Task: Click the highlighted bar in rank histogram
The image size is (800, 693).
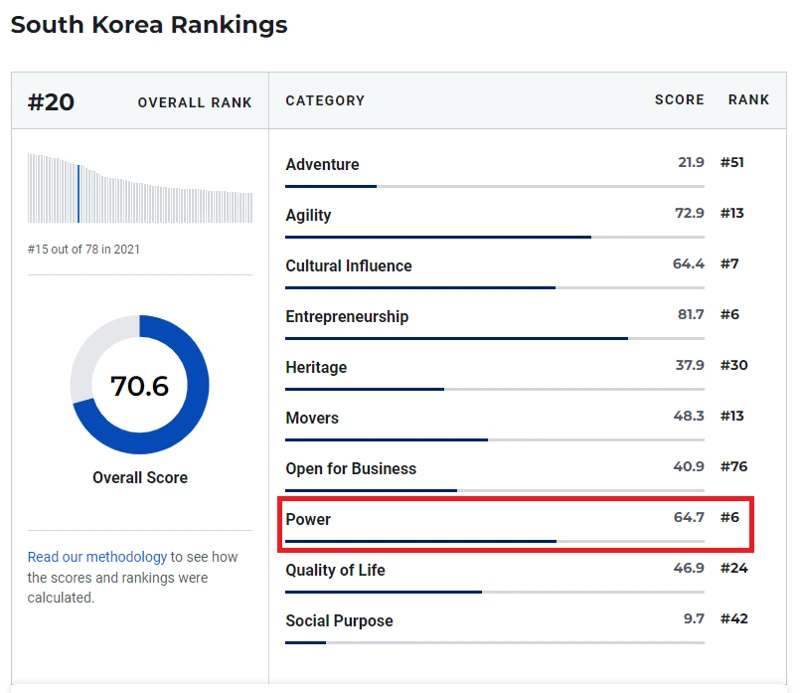Action: pyautogui.click(x=78, y=193)
